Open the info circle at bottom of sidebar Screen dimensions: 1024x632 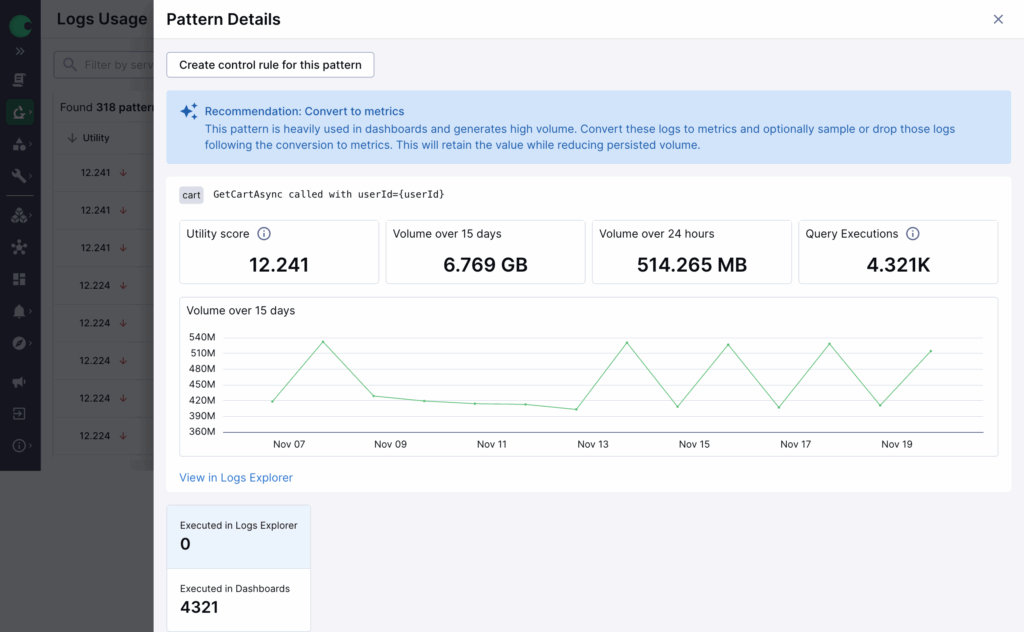click(20, 444)
